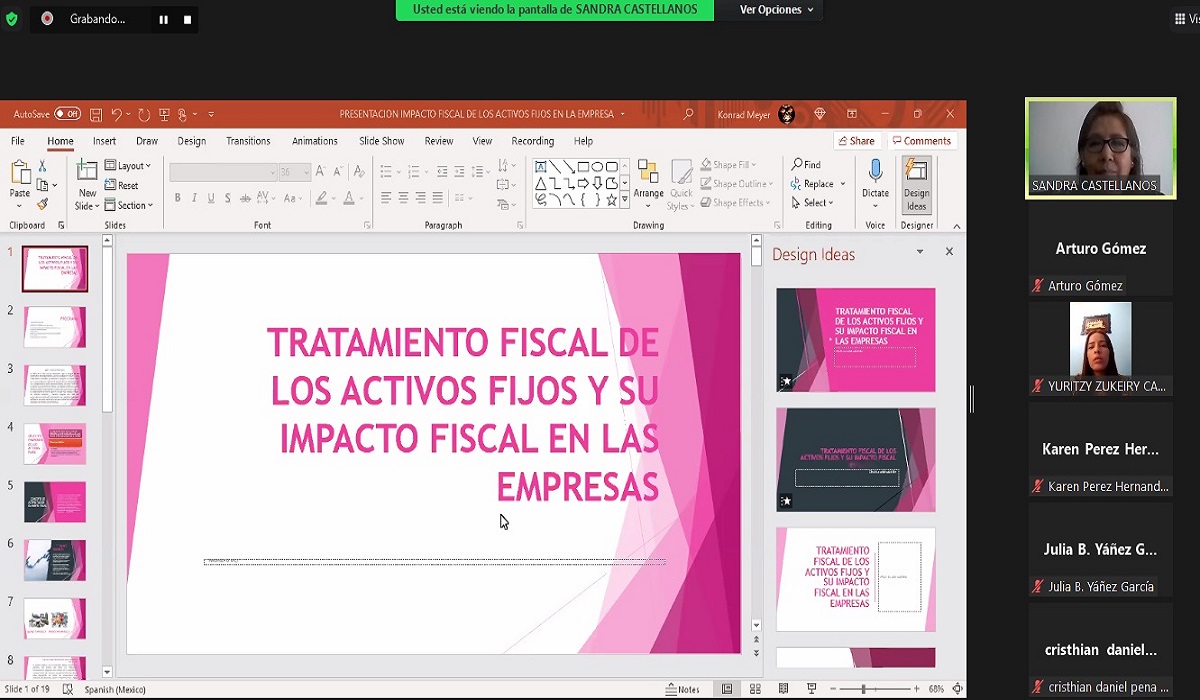Select the text box shape icon
This screenshot has height=700, width=1200.
pyautogui.click(x=541, y=167)
